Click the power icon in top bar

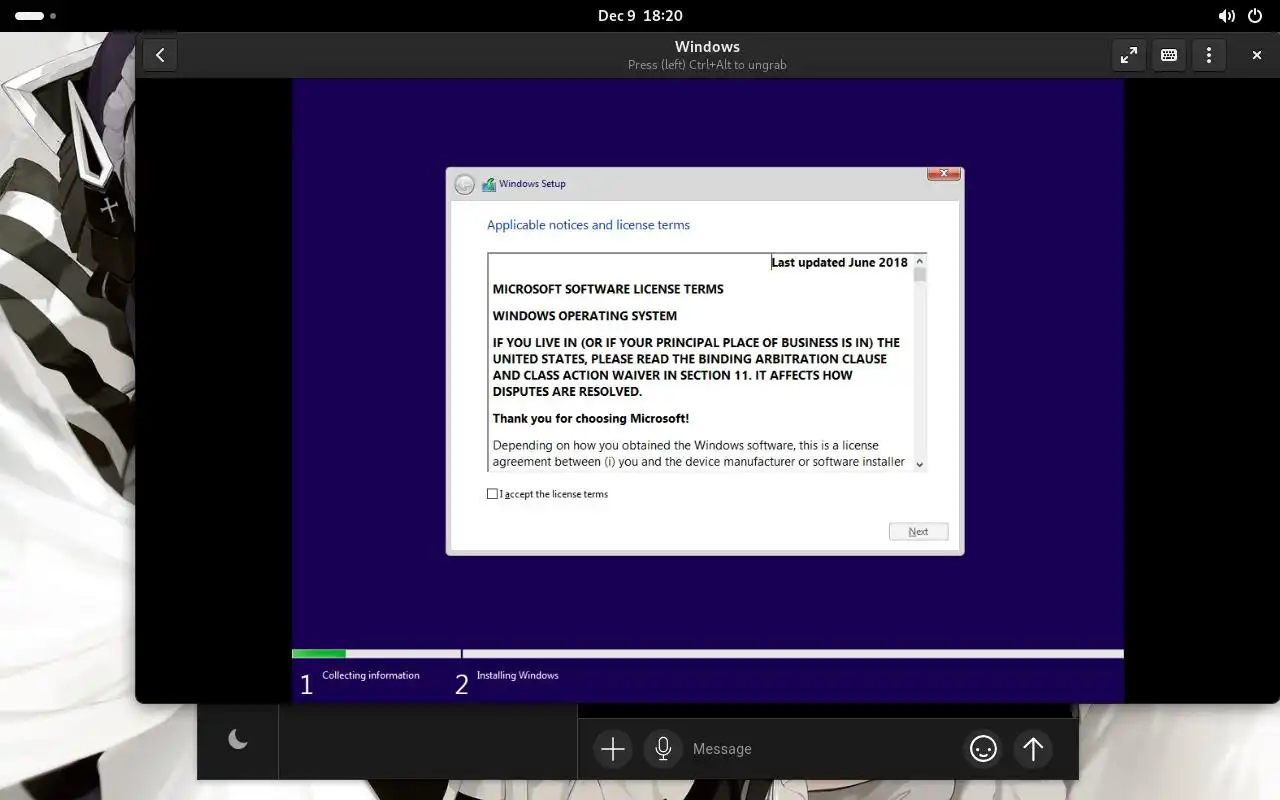pos(1256,16)
